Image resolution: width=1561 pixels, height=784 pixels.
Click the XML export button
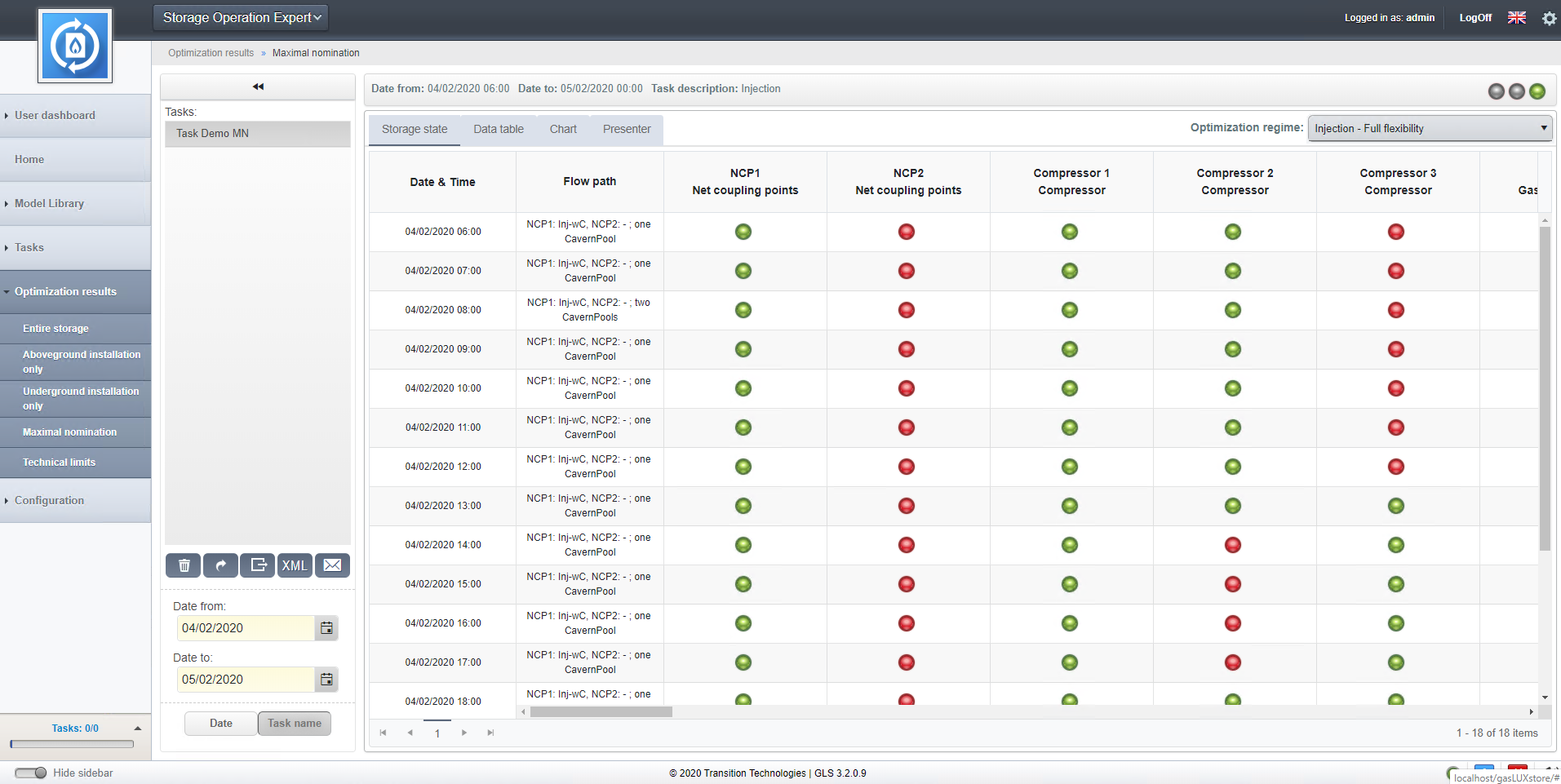tap(295, 565)
